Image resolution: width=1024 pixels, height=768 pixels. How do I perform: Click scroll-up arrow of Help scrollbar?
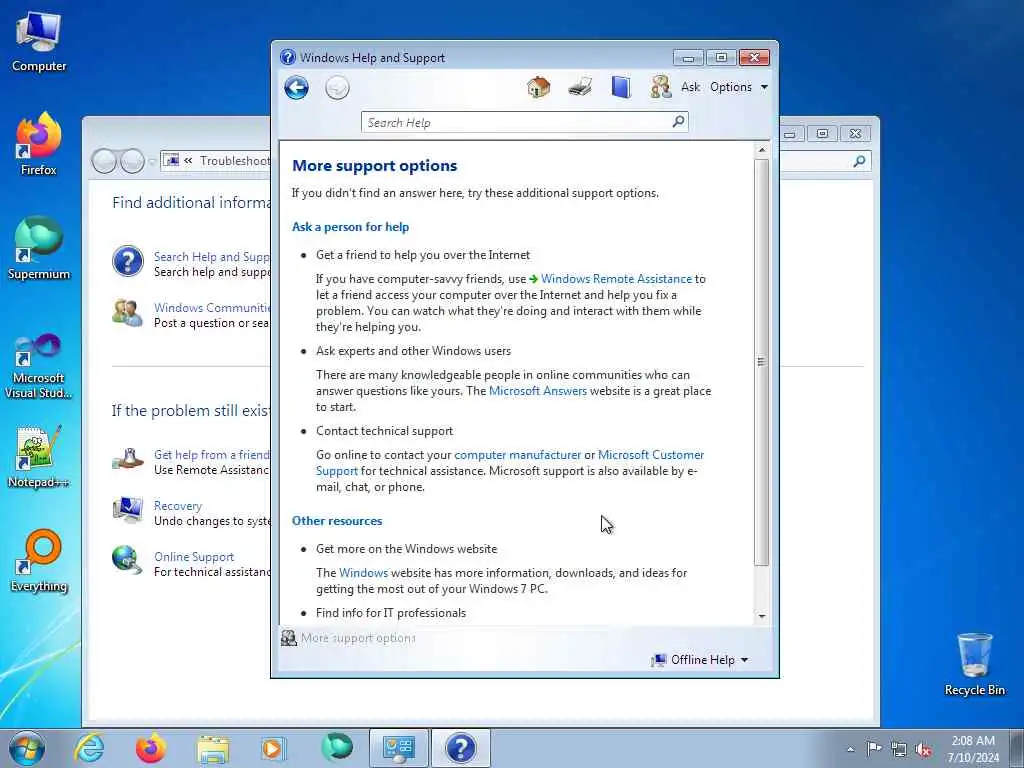pyautogui.click(x=761, y=150)
